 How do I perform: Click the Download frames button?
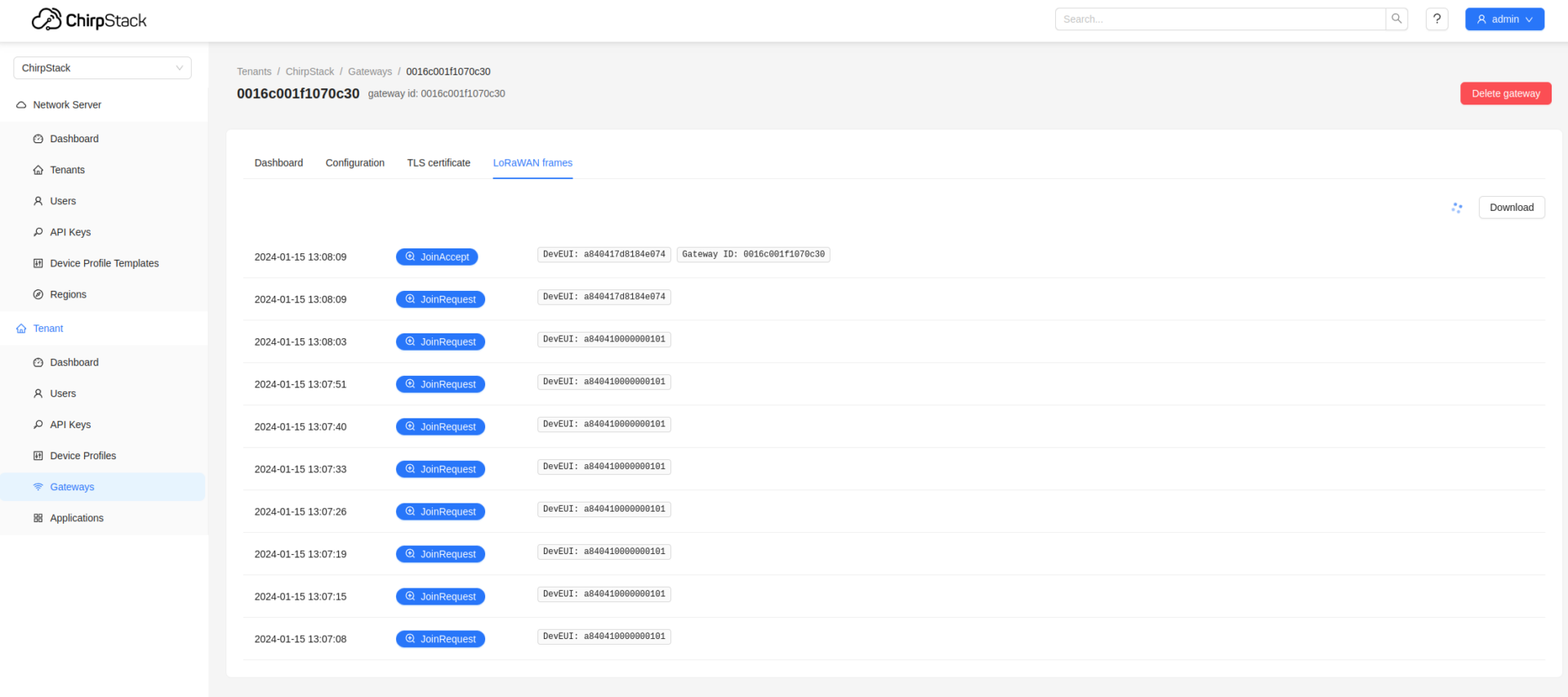pos(1511,208)
